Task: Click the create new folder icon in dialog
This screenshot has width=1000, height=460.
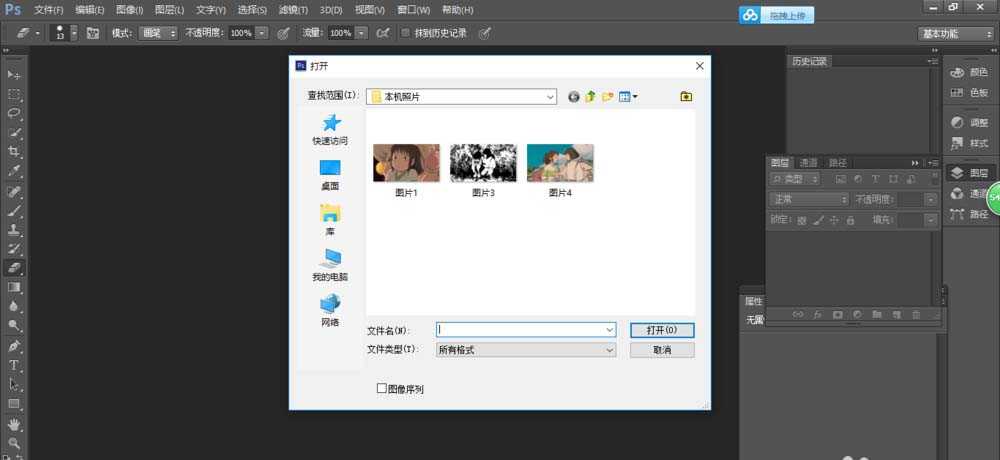Action: tap(607, 97)
